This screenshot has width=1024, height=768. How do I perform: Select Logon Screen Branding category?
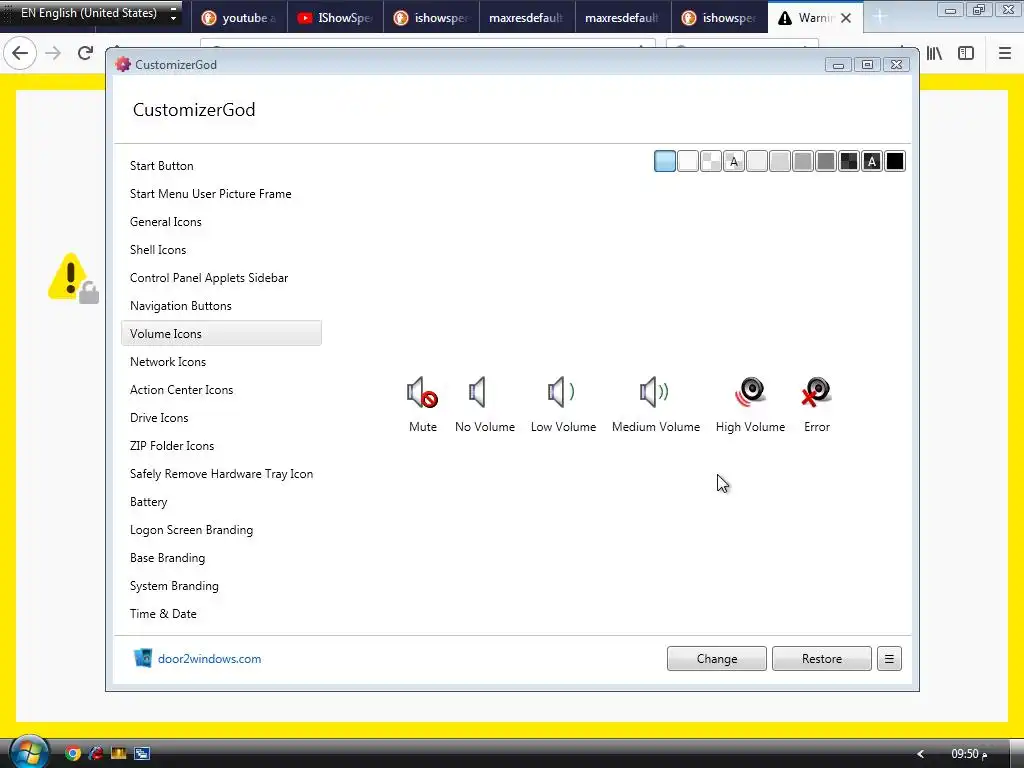pos(221,530)
